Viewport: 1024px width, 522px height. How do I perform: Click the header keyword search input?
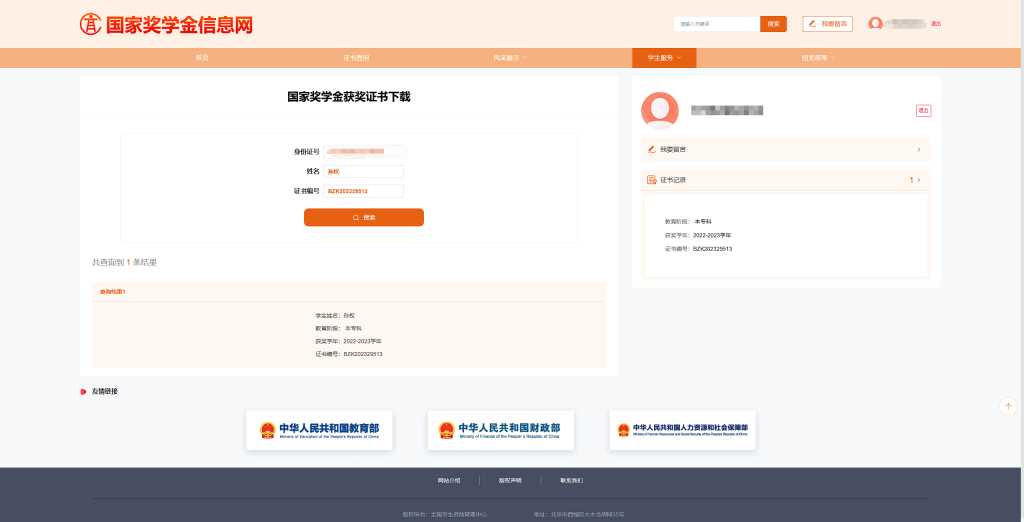(716, 24)
